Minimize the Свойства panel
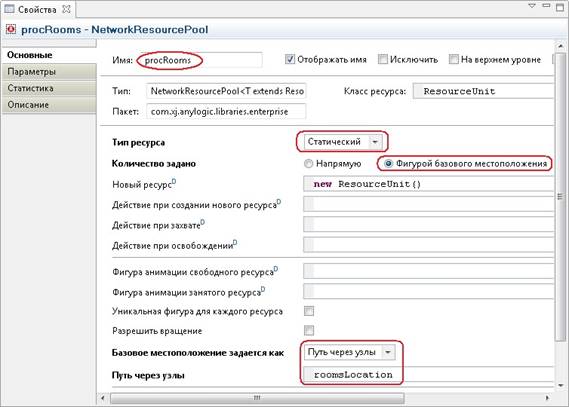569x407 pixels. (546, 6)
